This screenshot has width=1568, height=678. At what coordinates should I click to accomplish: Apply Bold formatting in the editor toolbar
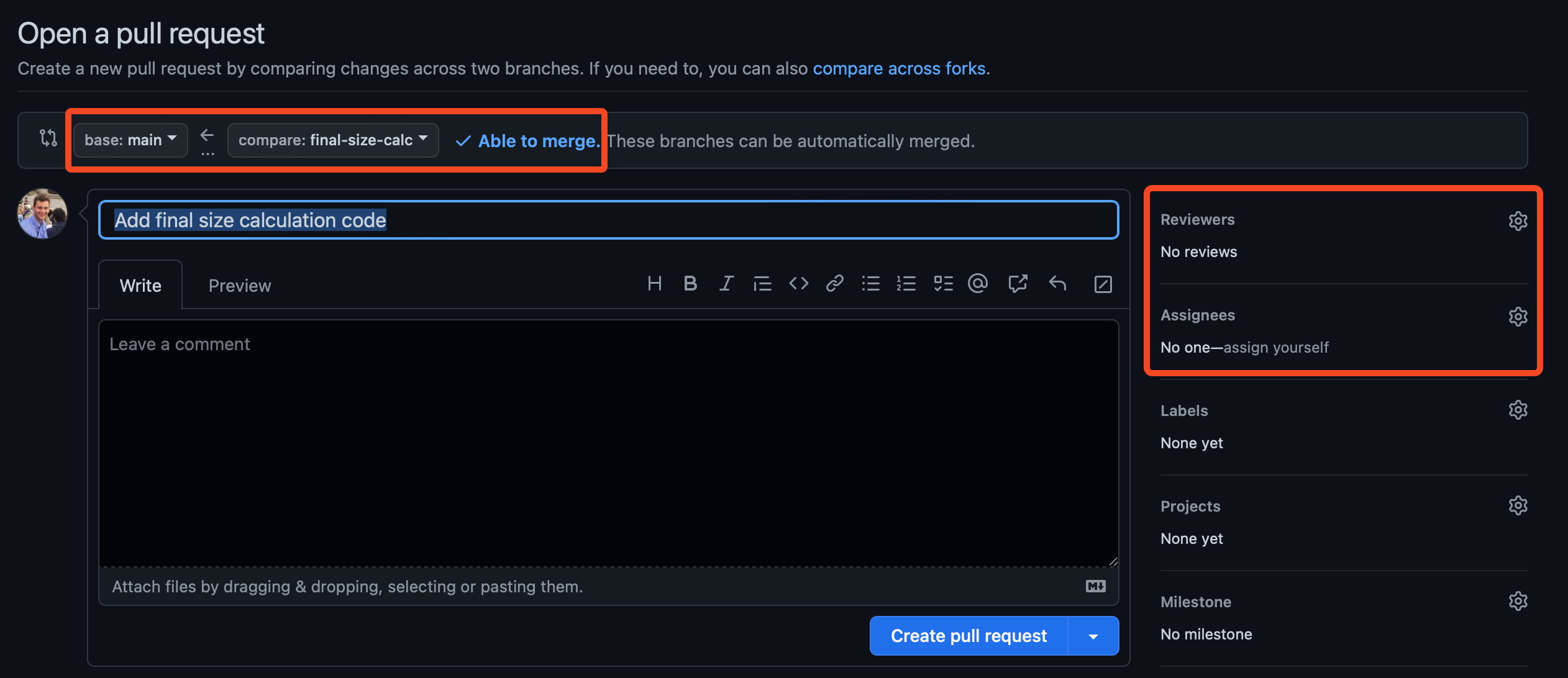pyautogui.click(x=690, y=284)
